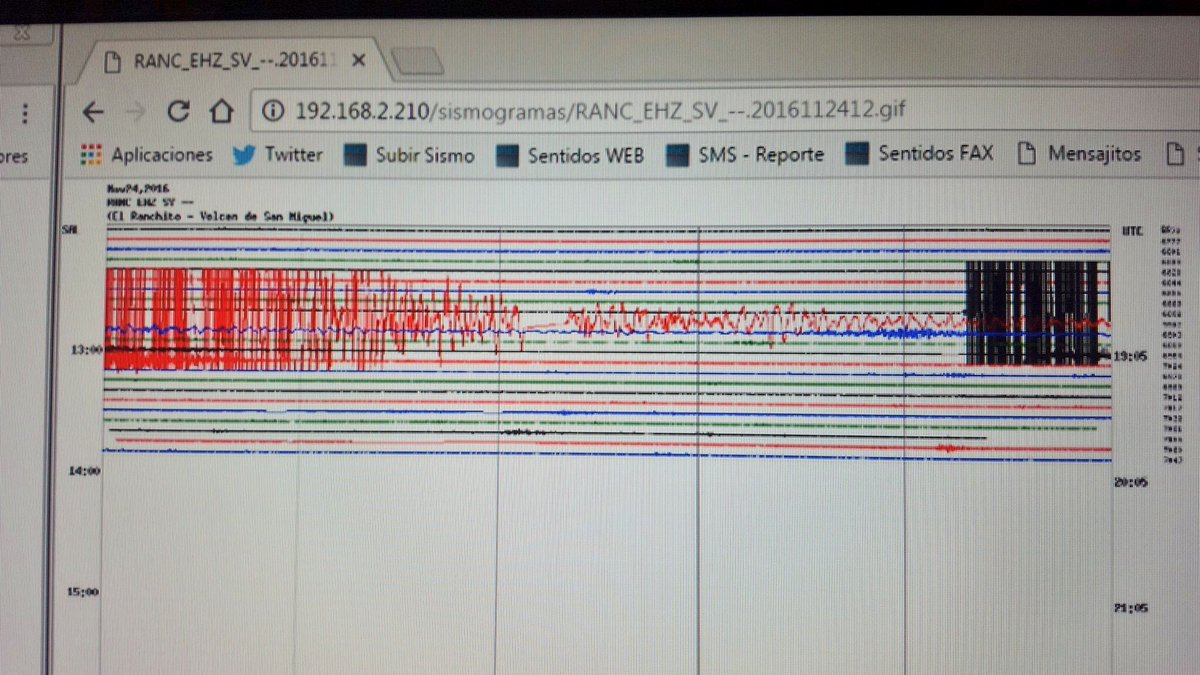Open the browser home page icon

coord(222,110)
